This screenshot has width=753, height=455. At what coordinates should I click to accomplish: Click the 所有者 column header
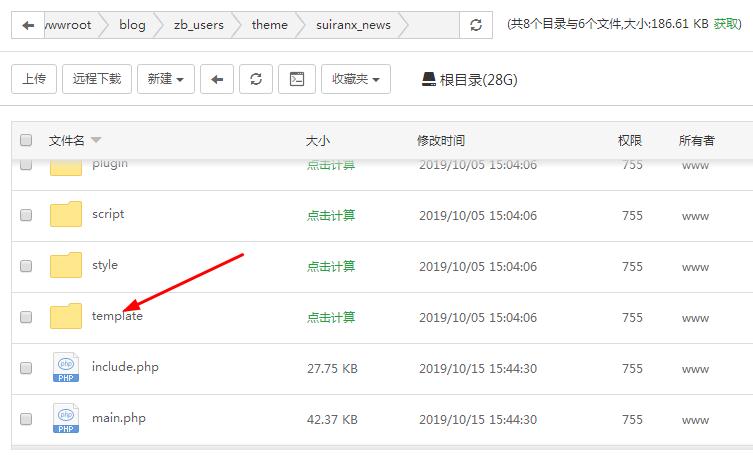pos(696,141)
